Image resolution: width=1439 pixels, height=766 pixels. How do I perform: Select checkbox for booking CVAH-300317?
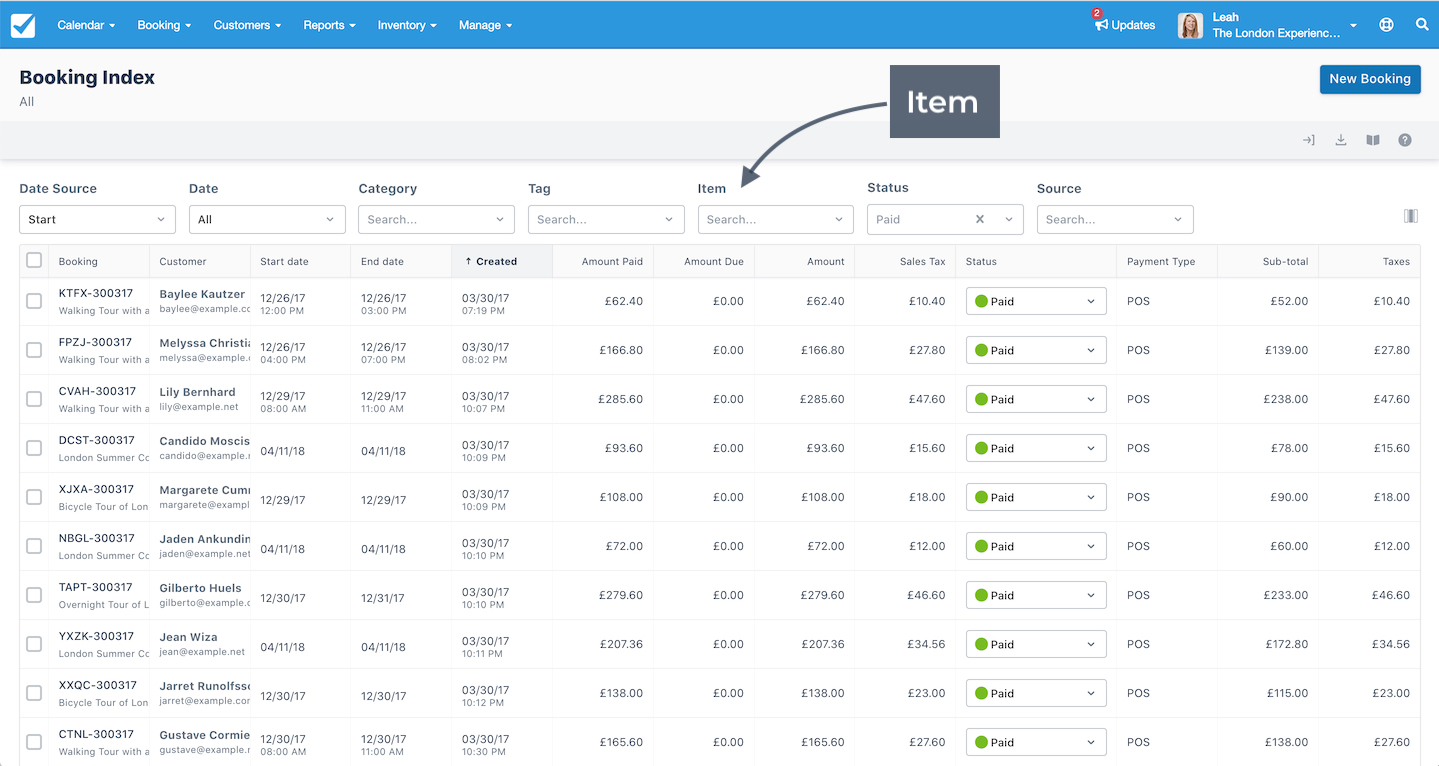click(x=34, y=399)
